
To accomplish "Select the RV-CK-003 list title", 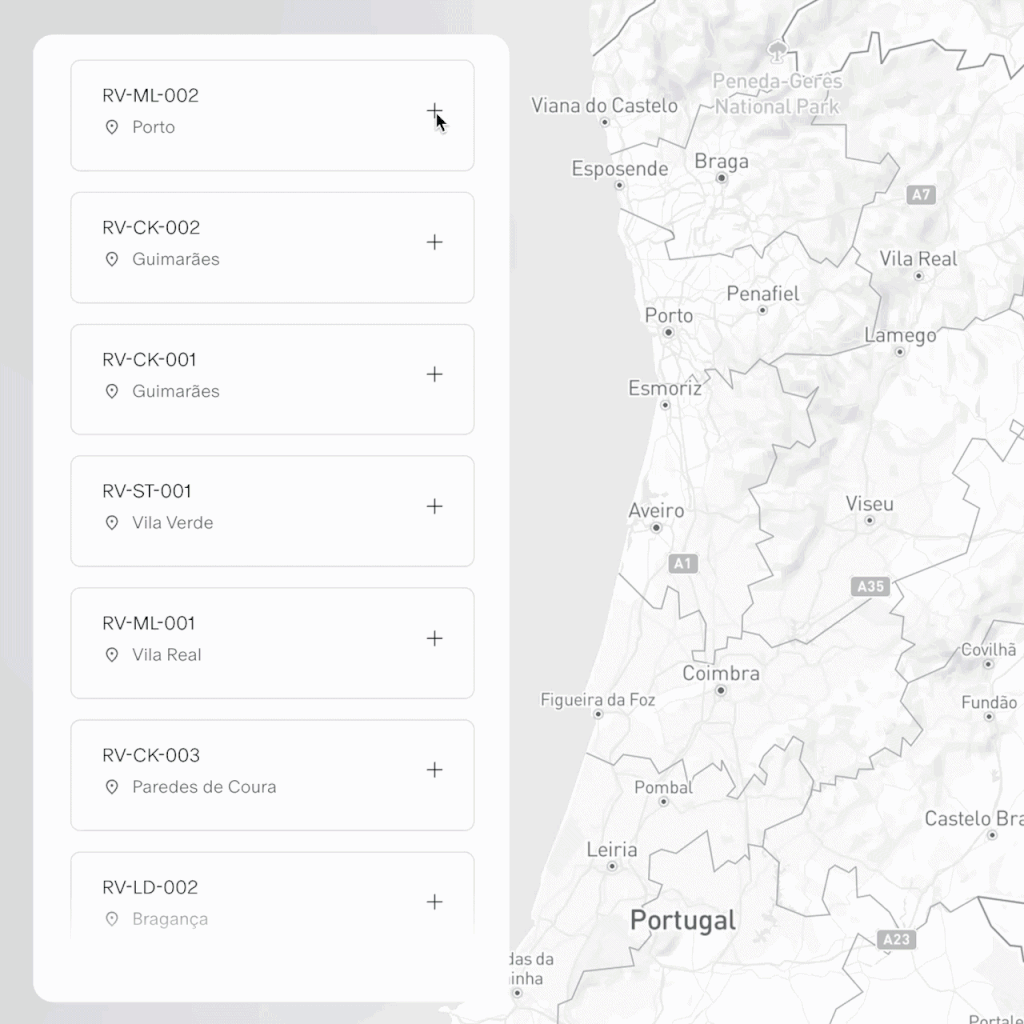I will coord(150,755).
